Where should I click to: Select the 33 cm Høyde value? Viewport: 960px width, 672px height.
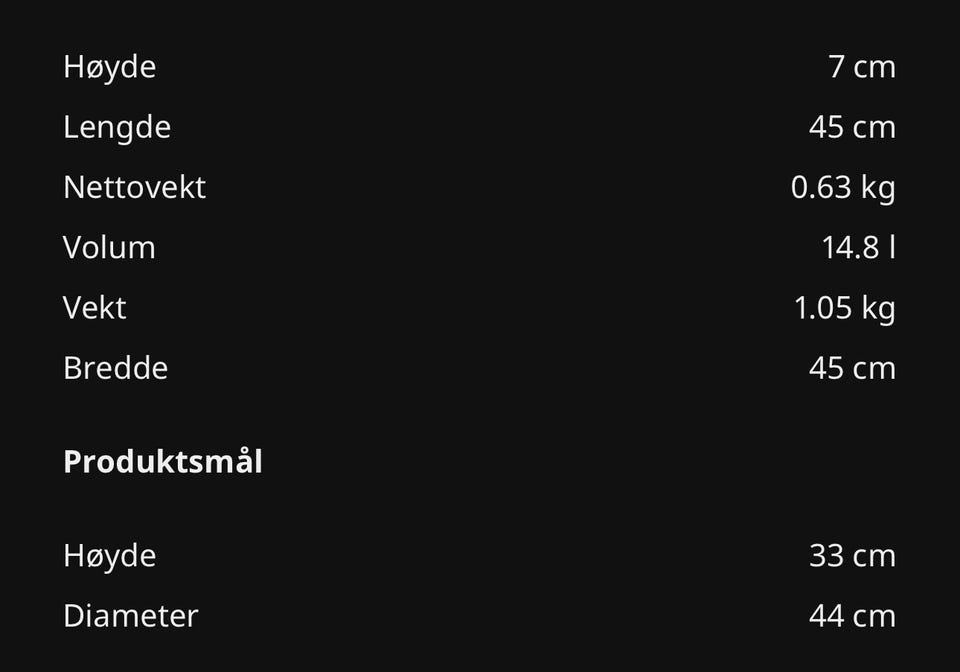[x=851, y=556]
